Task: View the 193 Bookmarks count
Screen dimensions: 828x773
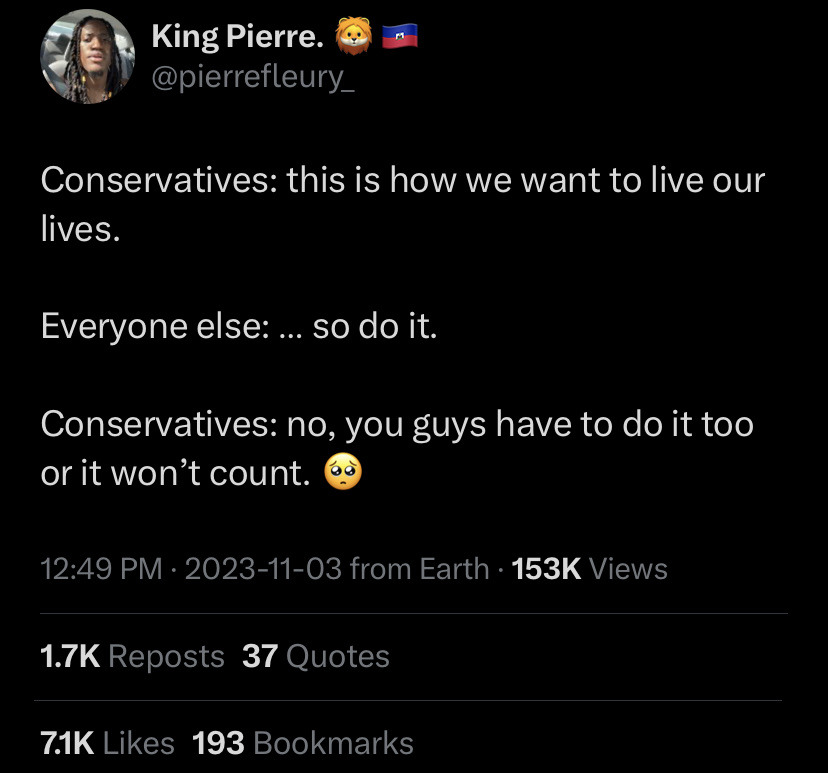Action: pos(302,743)
